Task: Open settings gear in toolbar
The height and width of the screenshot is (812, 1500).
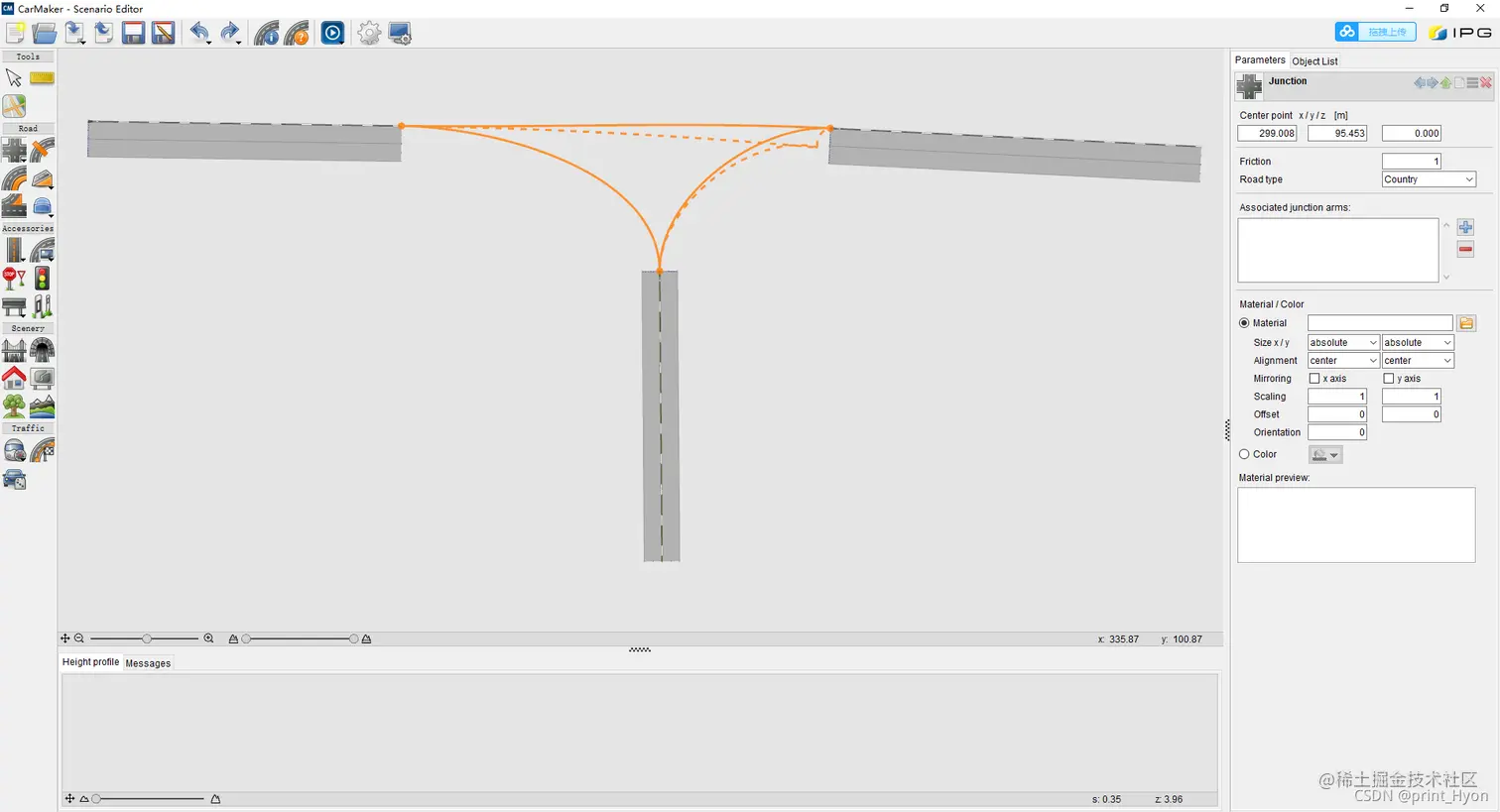Action: (x=369, y=33)
